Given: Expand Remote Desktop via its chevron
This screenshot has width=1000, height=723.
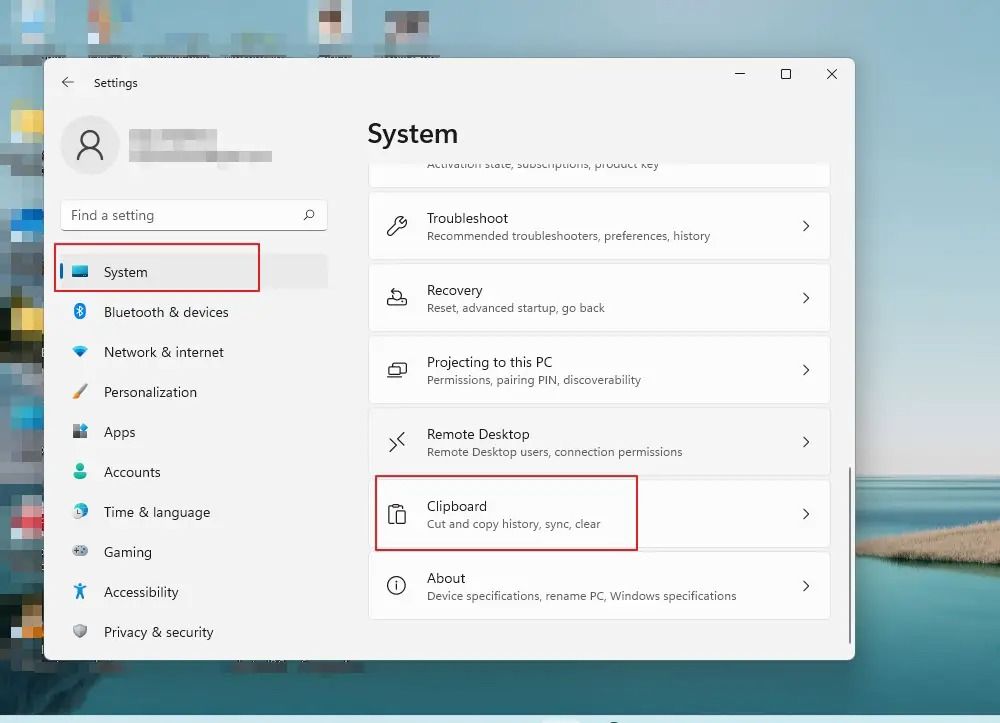Looking at the screenshot, I should coord(806,441).
